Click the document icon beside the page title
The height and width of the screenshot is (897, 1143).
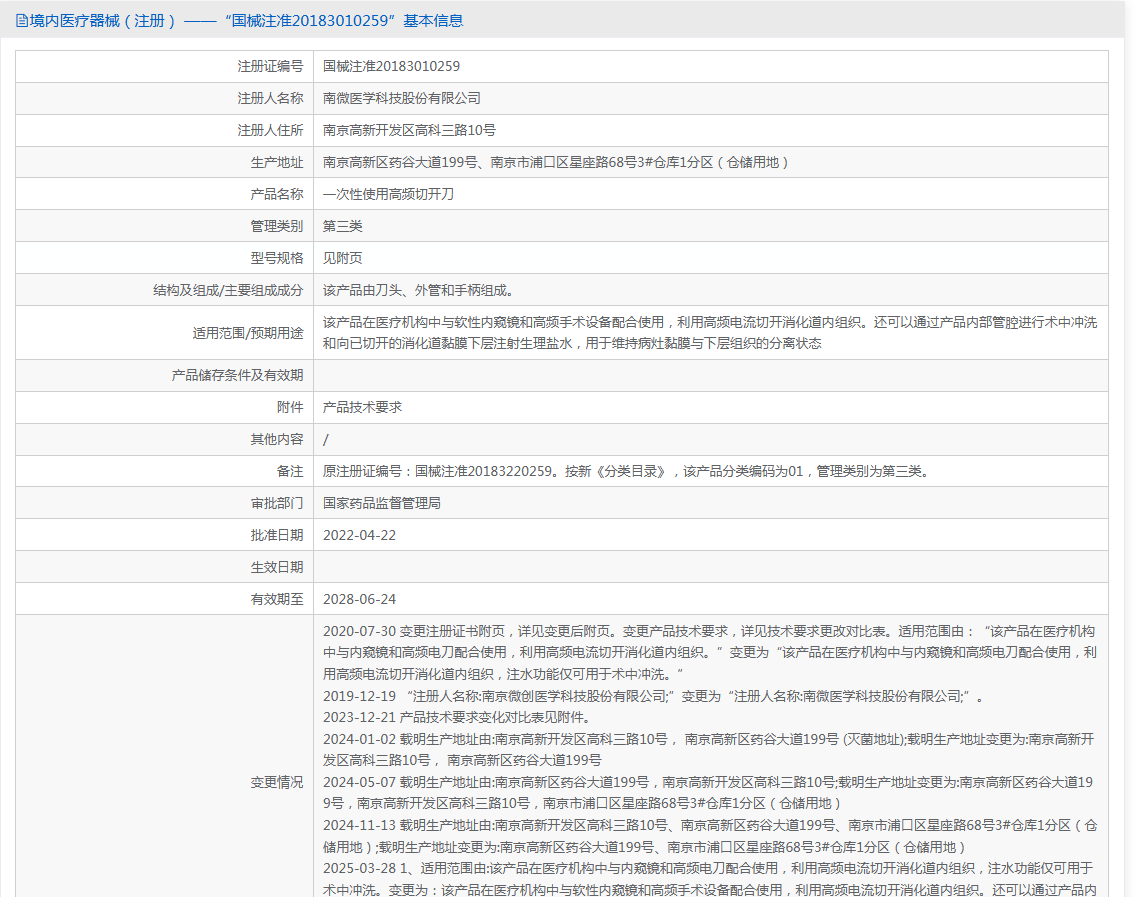tap(22, 20)
